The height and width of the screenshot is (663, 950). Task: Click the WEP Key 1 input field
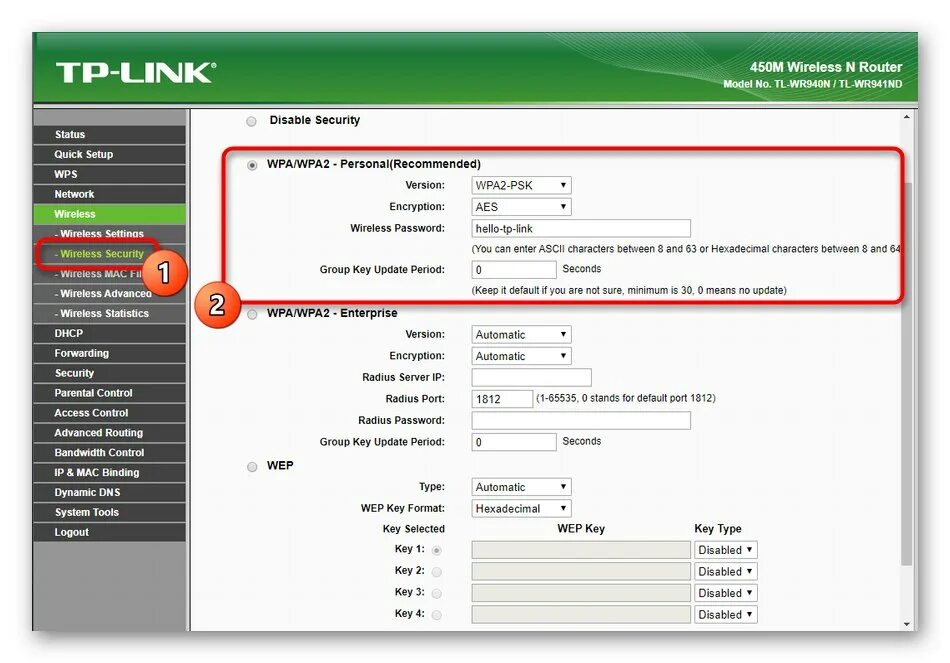(x=581, y=550)
